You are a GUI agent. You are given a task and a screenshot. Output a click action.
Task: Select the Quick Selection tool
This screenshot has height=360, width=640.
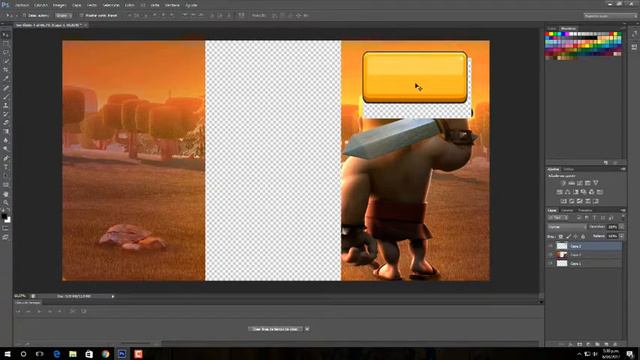pyautogui.click(x=6, y=61)
